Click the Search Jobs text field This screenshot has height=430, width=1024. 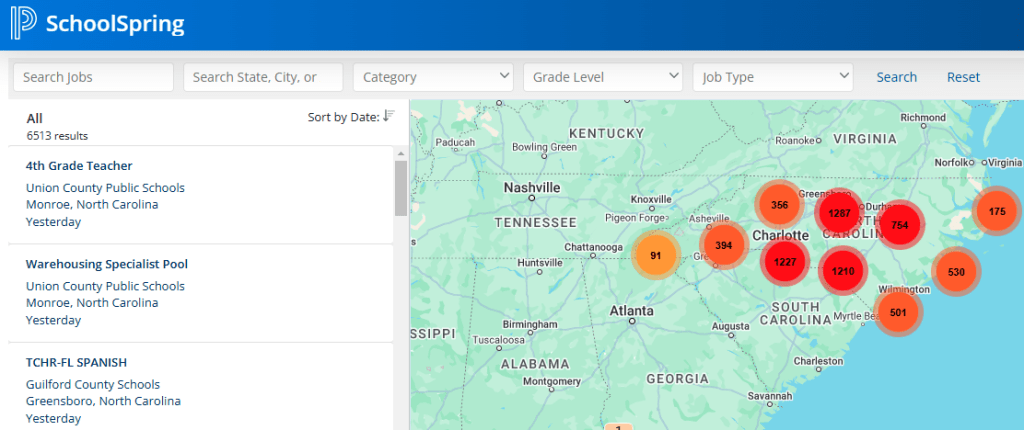(93, 77)
